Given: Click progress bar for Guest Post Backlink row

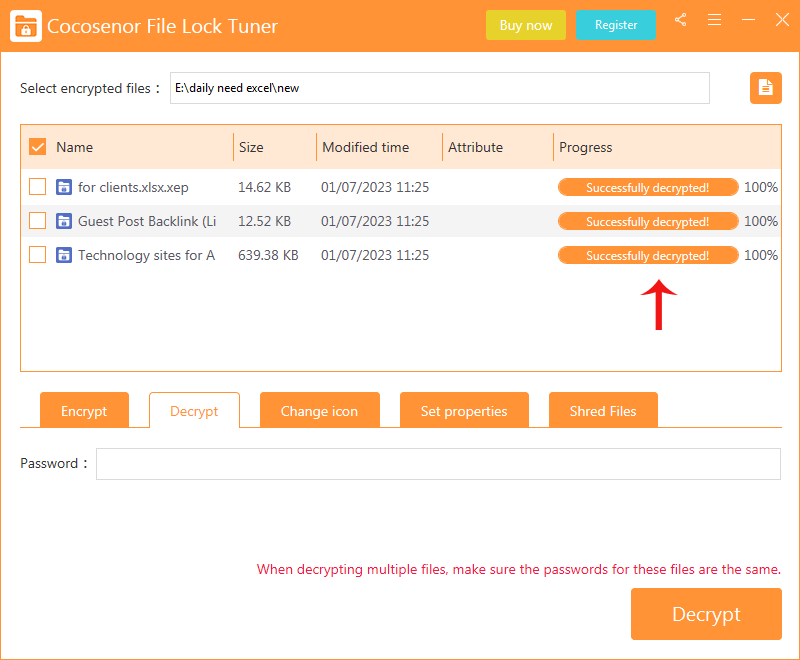Looking at the screenshot, I should pyautogui.click(x=648, y=221).
